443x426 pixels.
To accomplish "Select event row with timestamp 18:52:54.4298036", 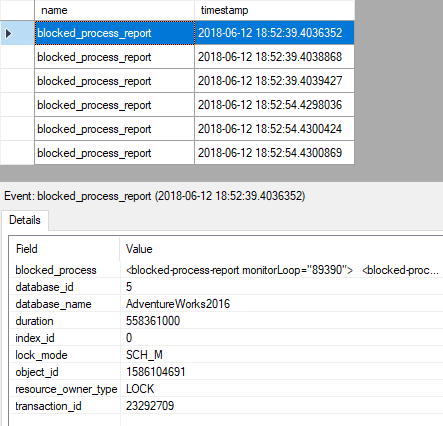I will pos(194,105).
